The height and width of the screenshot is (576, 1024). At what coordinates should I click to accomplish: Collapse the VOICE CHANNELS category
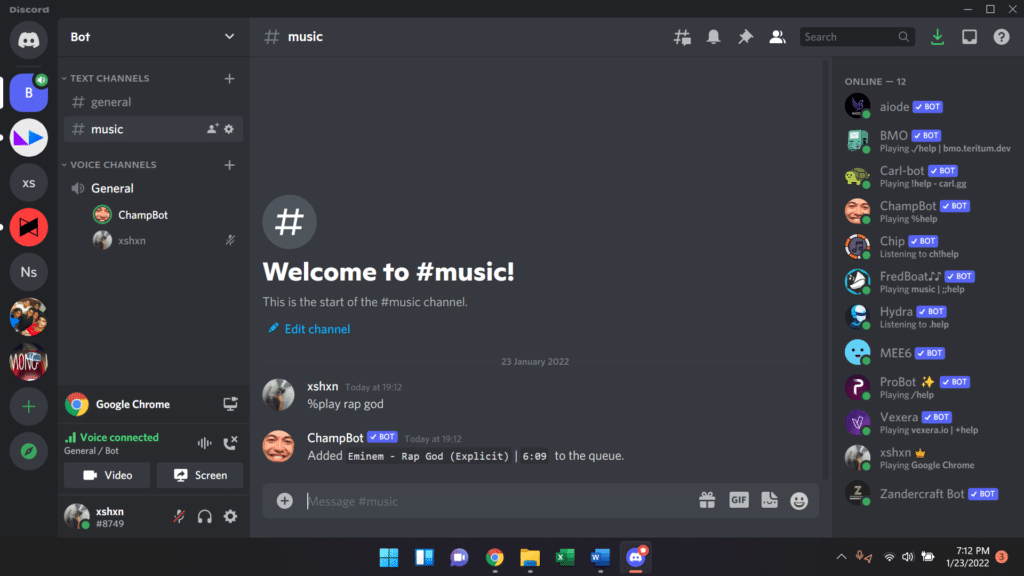[112, 164]
